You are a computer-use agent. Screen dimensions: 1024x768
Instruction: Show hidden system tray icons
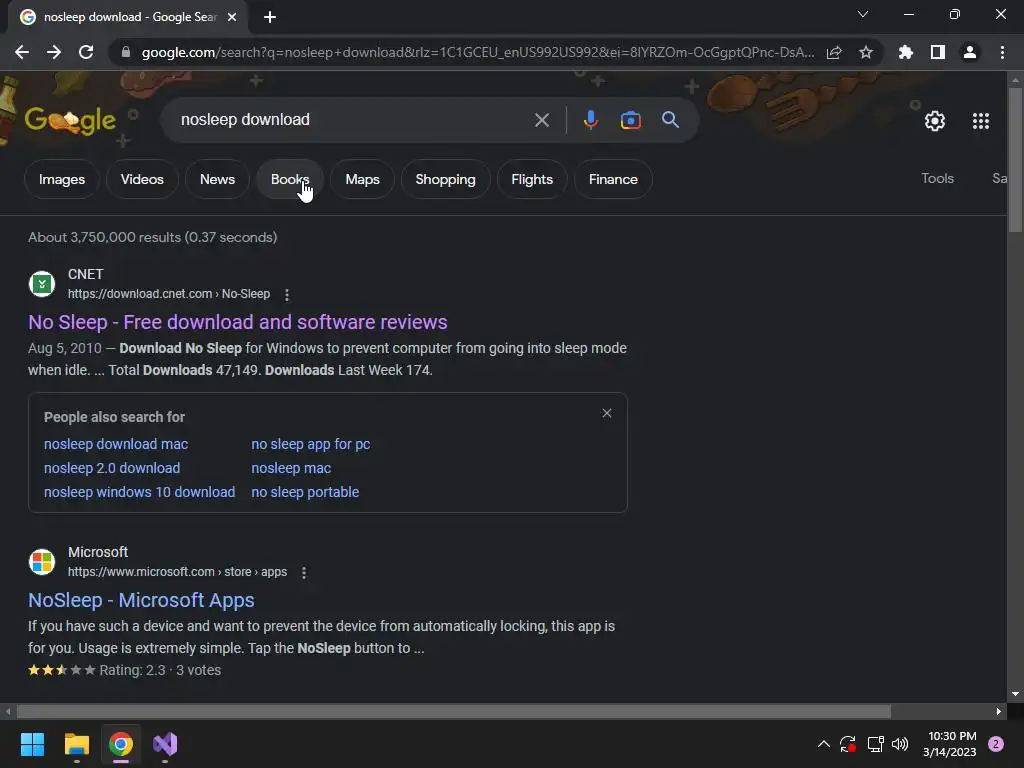pyautogui.click(x=824, y=744)
